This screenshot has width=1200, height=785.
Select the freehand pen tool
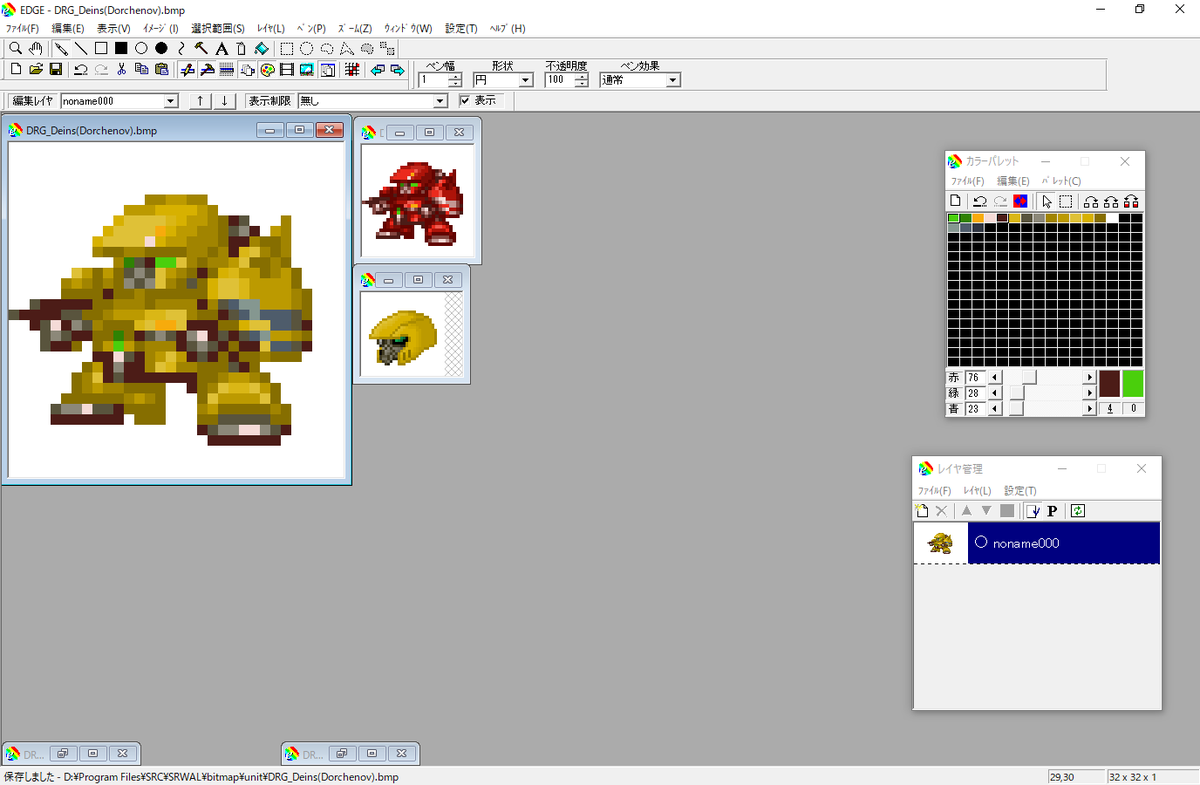(61, 48)
